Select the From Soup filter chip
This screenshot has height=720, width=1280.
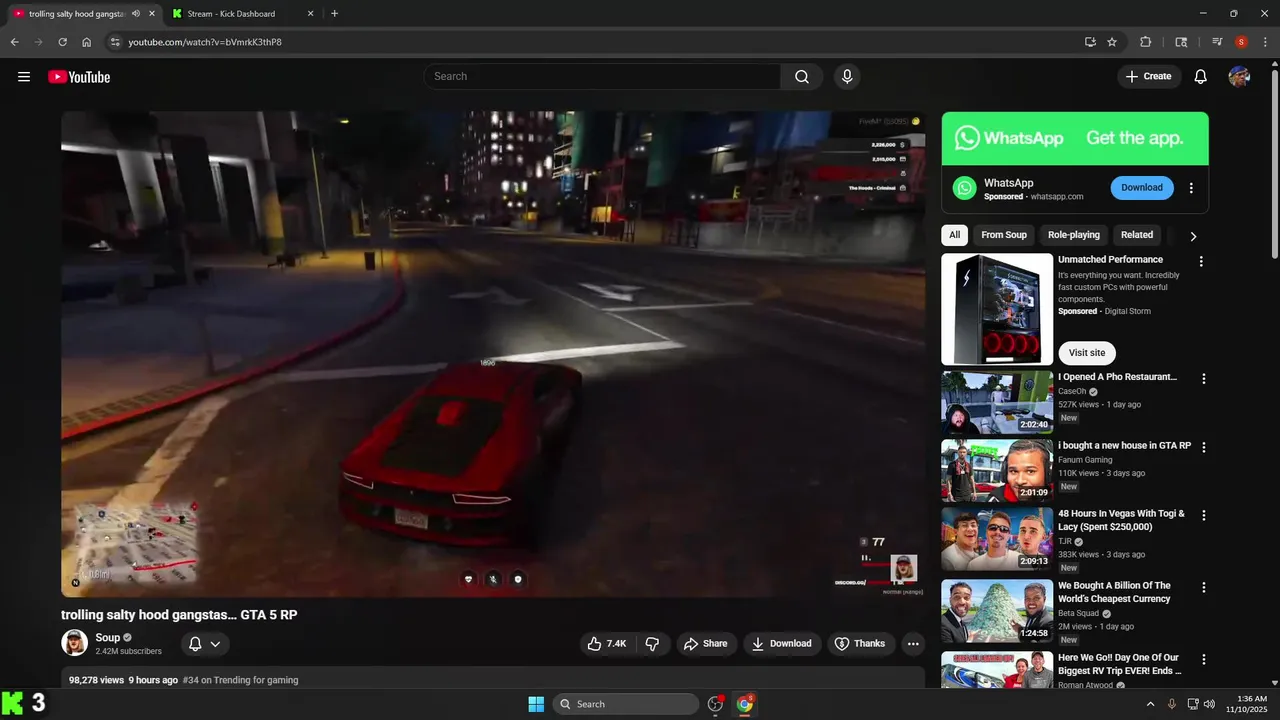(x=1004, y=235)
